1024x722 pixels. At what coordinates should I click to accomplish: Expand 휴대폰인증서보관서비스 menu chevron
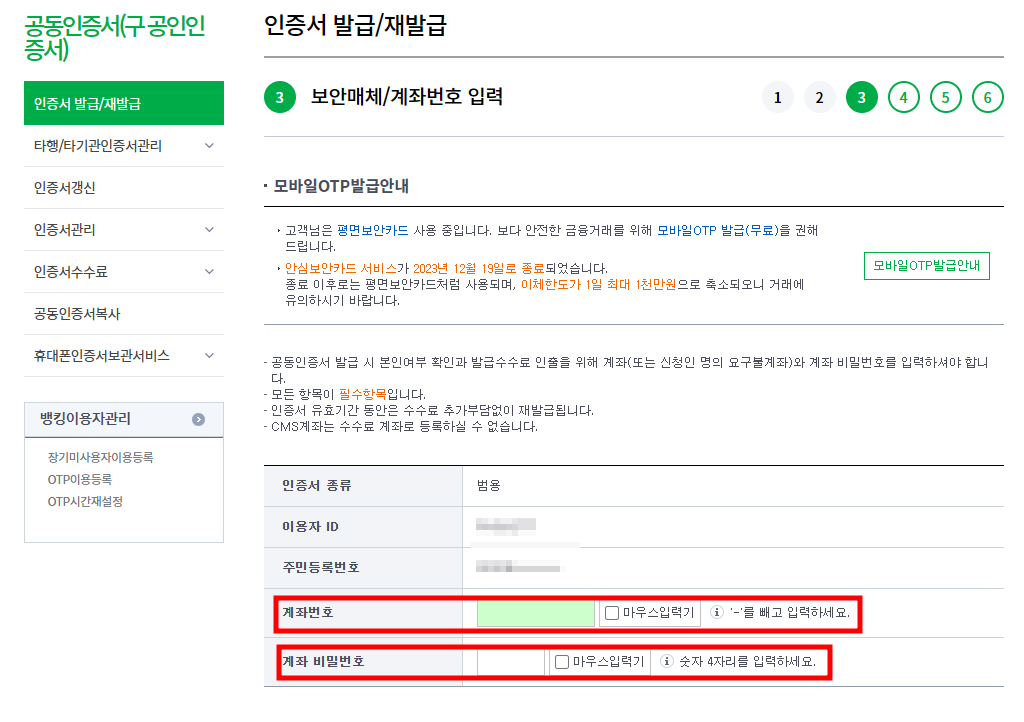point(209,356)
